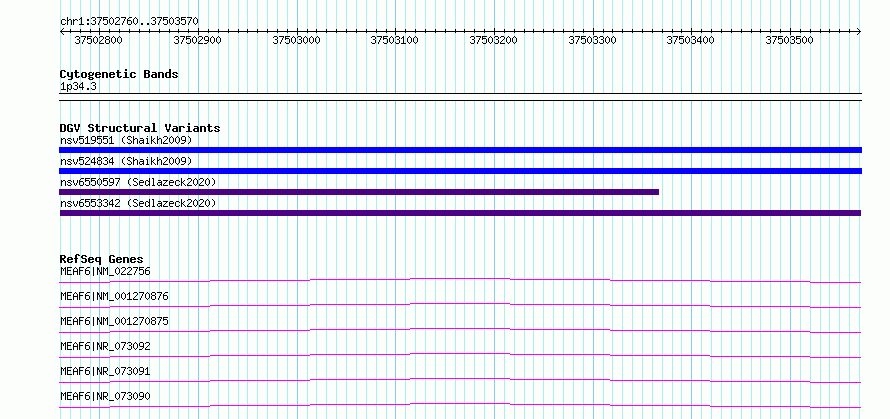Open the MEAF6|NM_022756 transcript label
Viewport: 890px width, 419px height.
point(105,271)
